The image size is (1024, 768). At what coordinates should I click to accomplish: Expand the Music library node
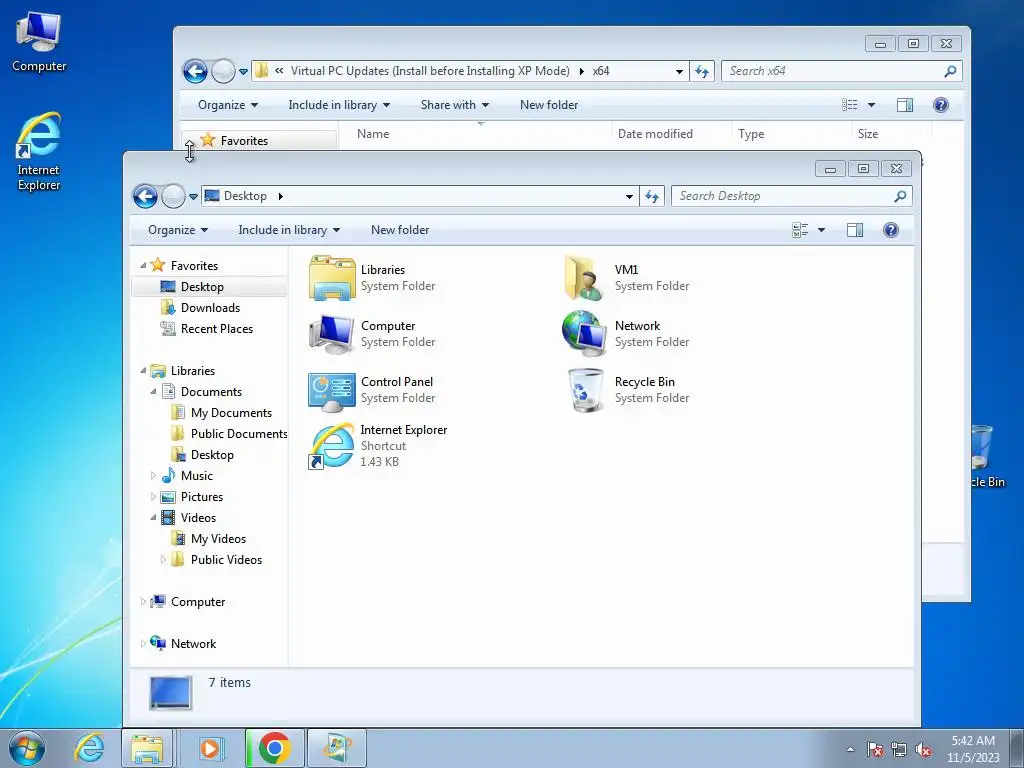153,475
